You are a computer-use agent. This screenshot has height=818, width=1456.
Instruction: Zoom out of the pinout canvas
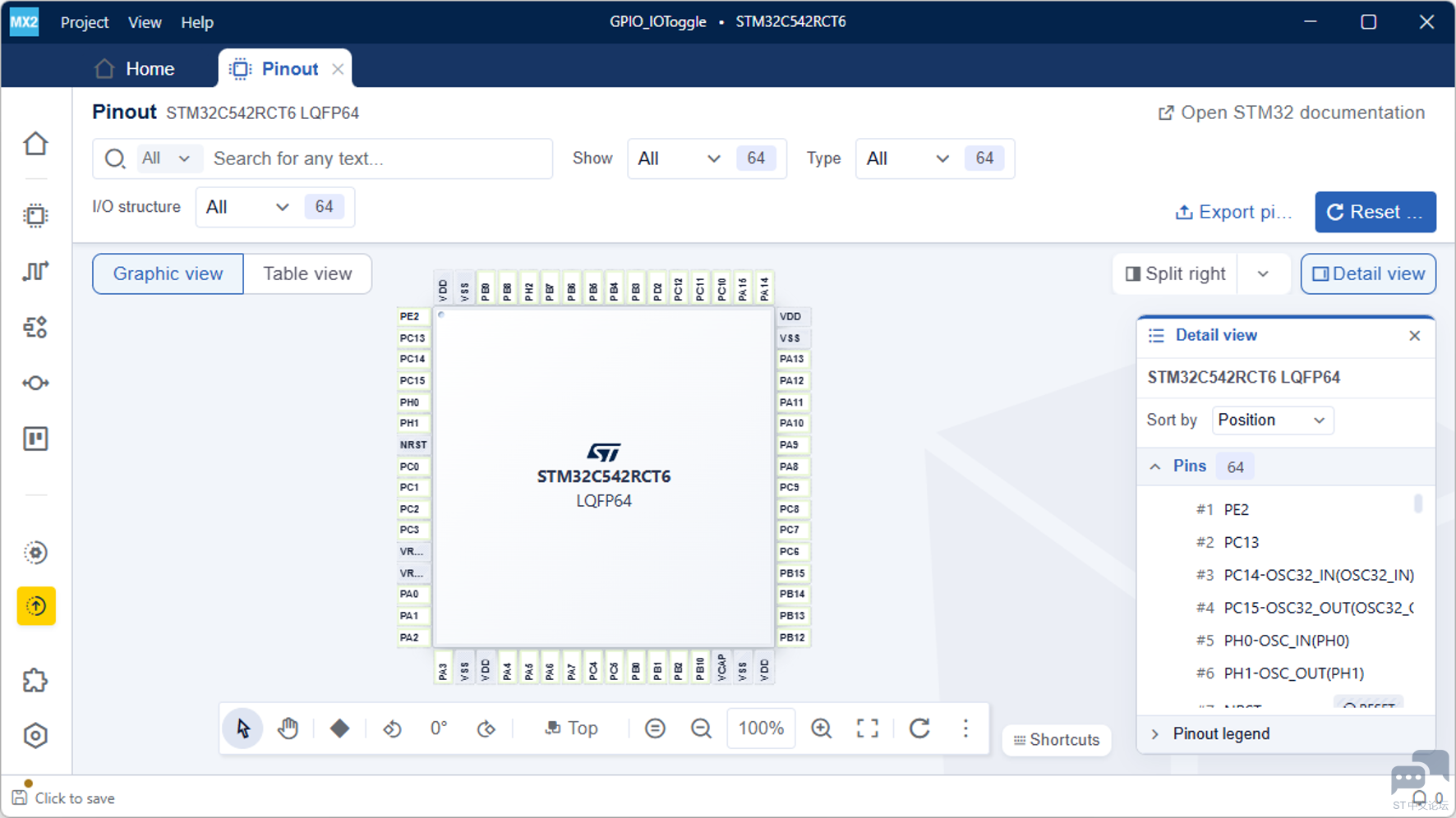[x=701, y=728]
